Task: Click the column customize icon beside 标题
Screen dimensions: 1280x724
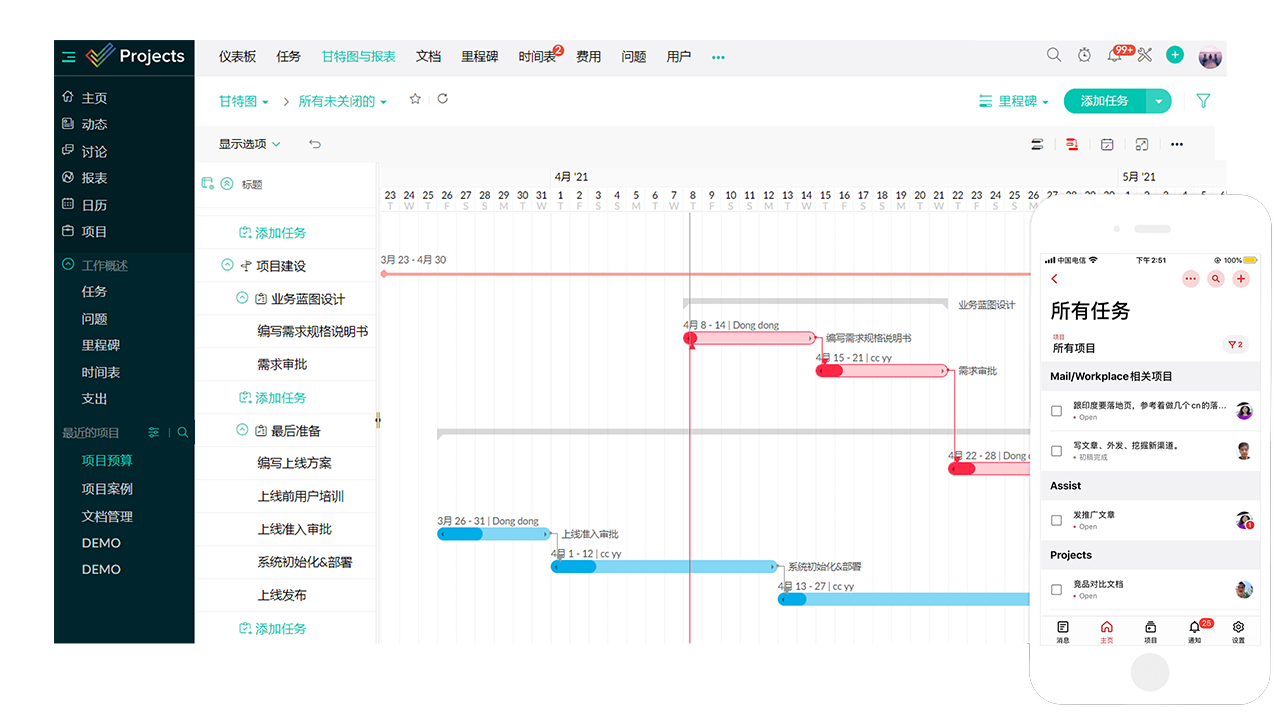Action: click(x=208, y=183)
